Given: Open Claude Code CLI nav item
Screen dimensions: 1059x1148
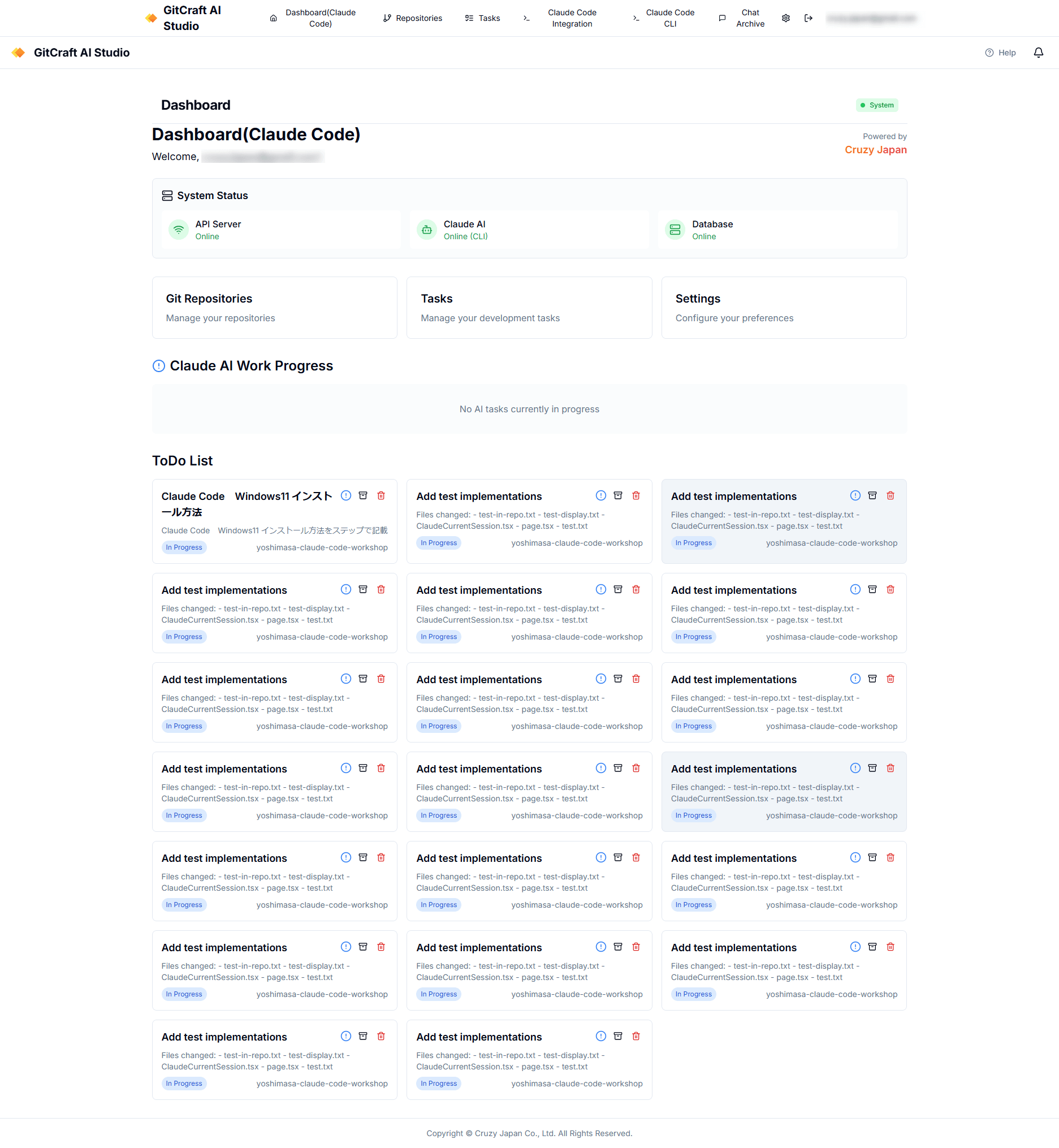Looking at the screenshot, I should click(x=664, y=18).
